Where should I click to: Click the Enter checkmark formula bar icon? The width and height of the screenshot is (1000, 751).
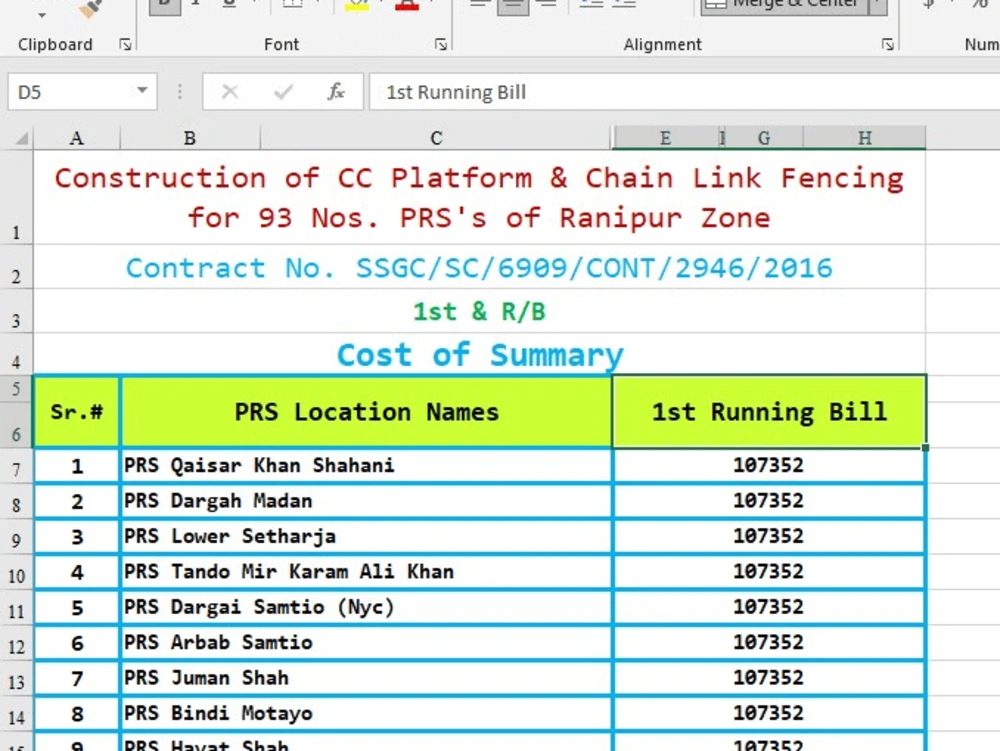[283, 92]
